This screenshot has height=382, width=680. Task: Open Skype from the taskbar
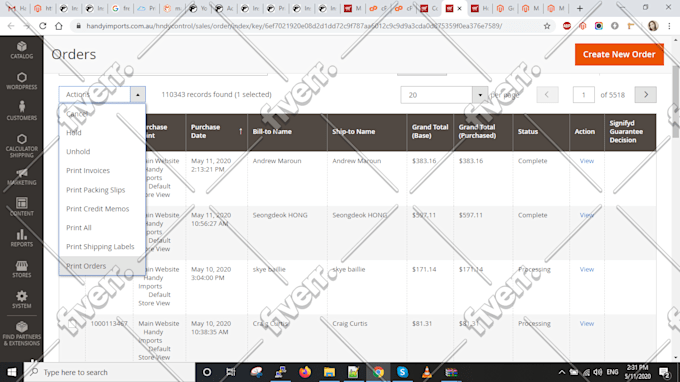click(x=402, y=372)
